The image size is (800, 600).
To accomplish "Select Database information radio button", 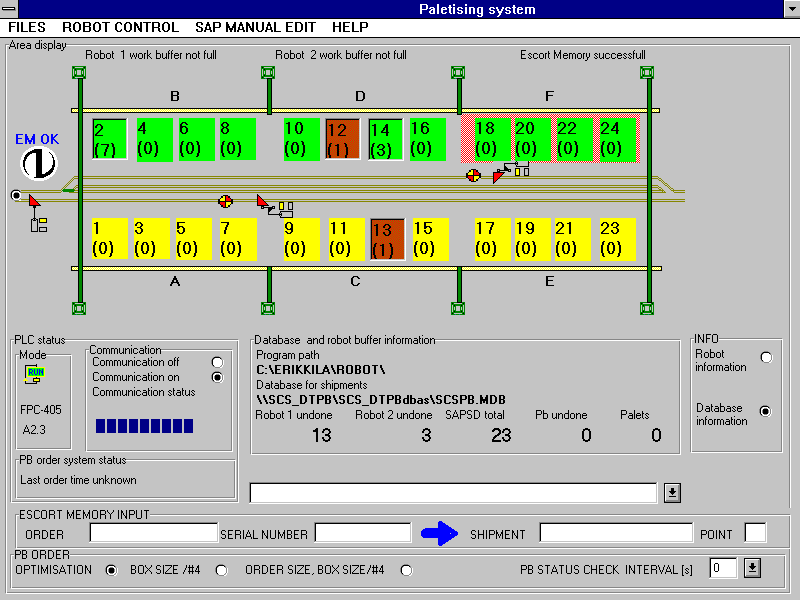I will (765, 411).
